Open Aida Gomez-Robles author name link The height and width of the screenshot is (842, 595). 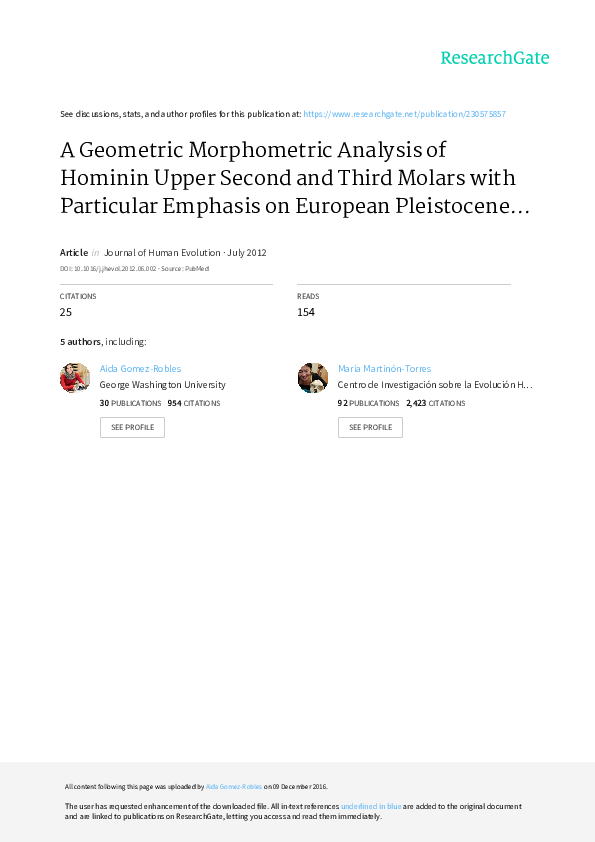pyautogui.click(x=140, y=368)
